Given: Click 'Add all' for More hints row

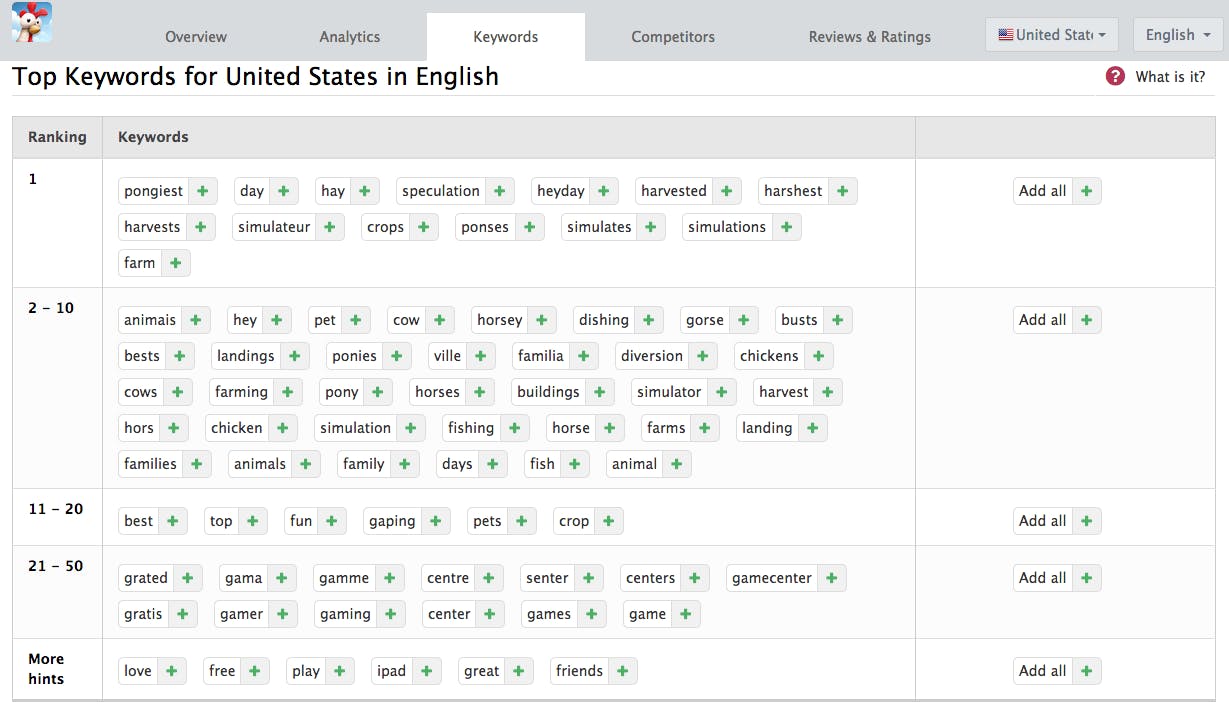Looking at the screenshot, I should point(1056,671).
